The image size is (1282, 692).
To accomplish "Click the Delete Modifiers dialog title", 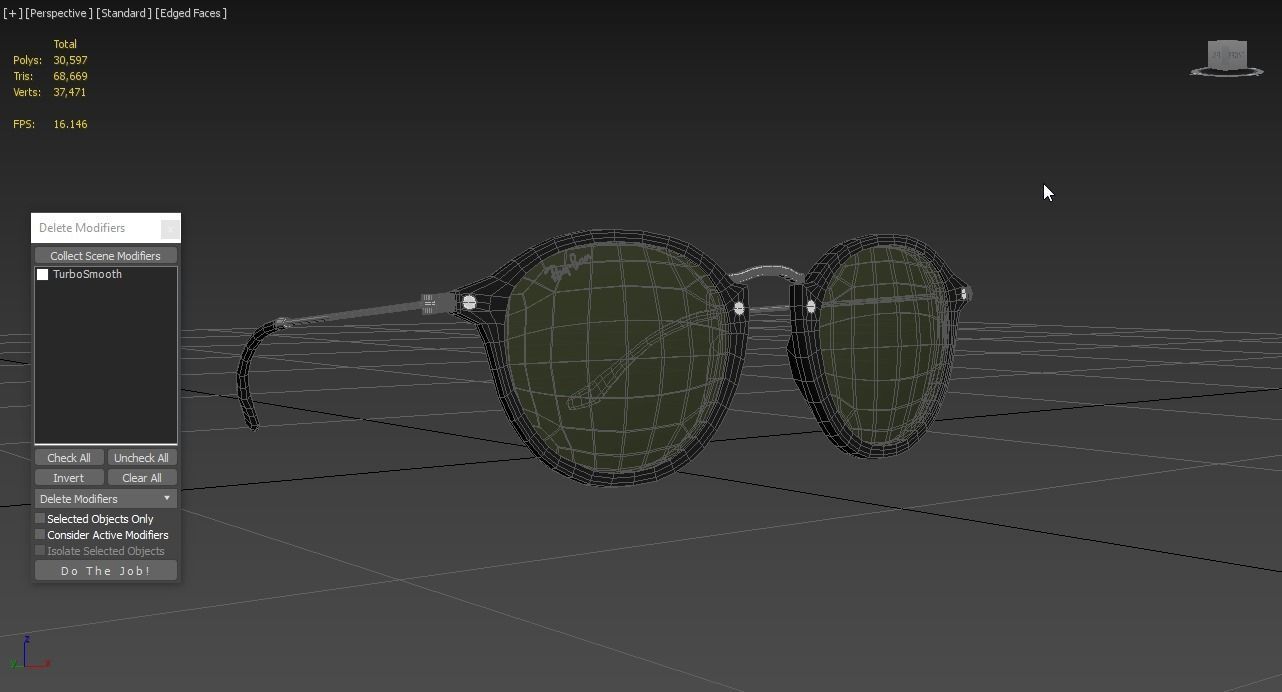I will coord(82,228).
